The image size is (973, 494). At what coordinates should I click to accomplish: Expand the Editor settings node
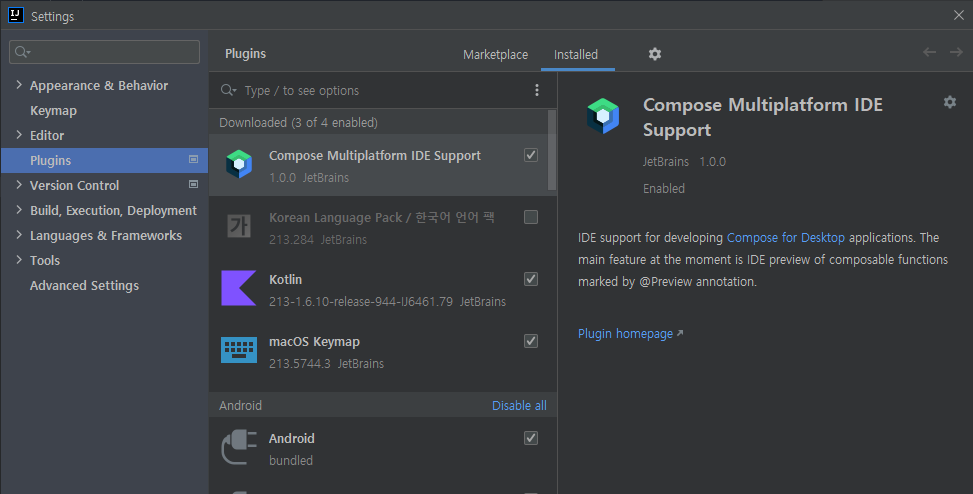coord(19,135)
